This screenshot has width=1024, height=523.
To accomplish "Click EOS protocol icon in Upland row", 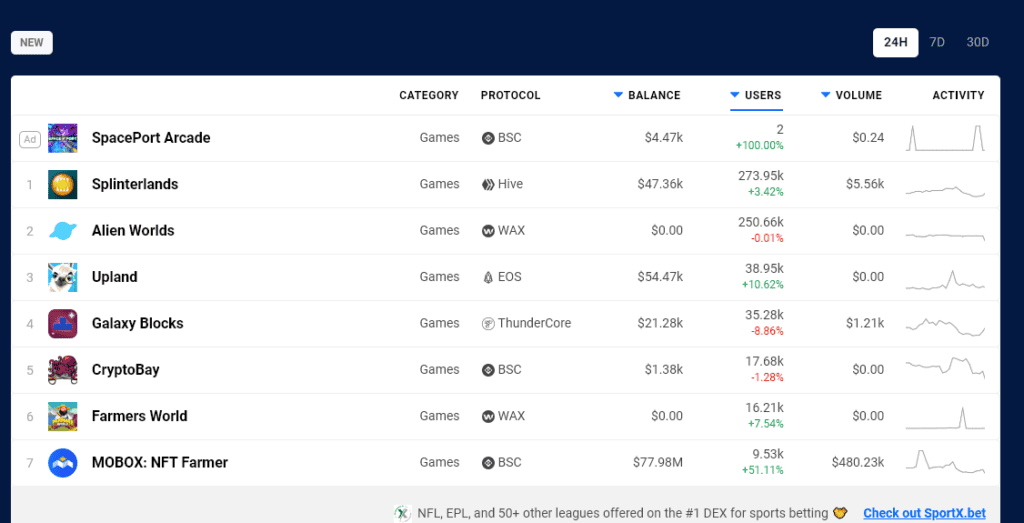I will [488, 277].
